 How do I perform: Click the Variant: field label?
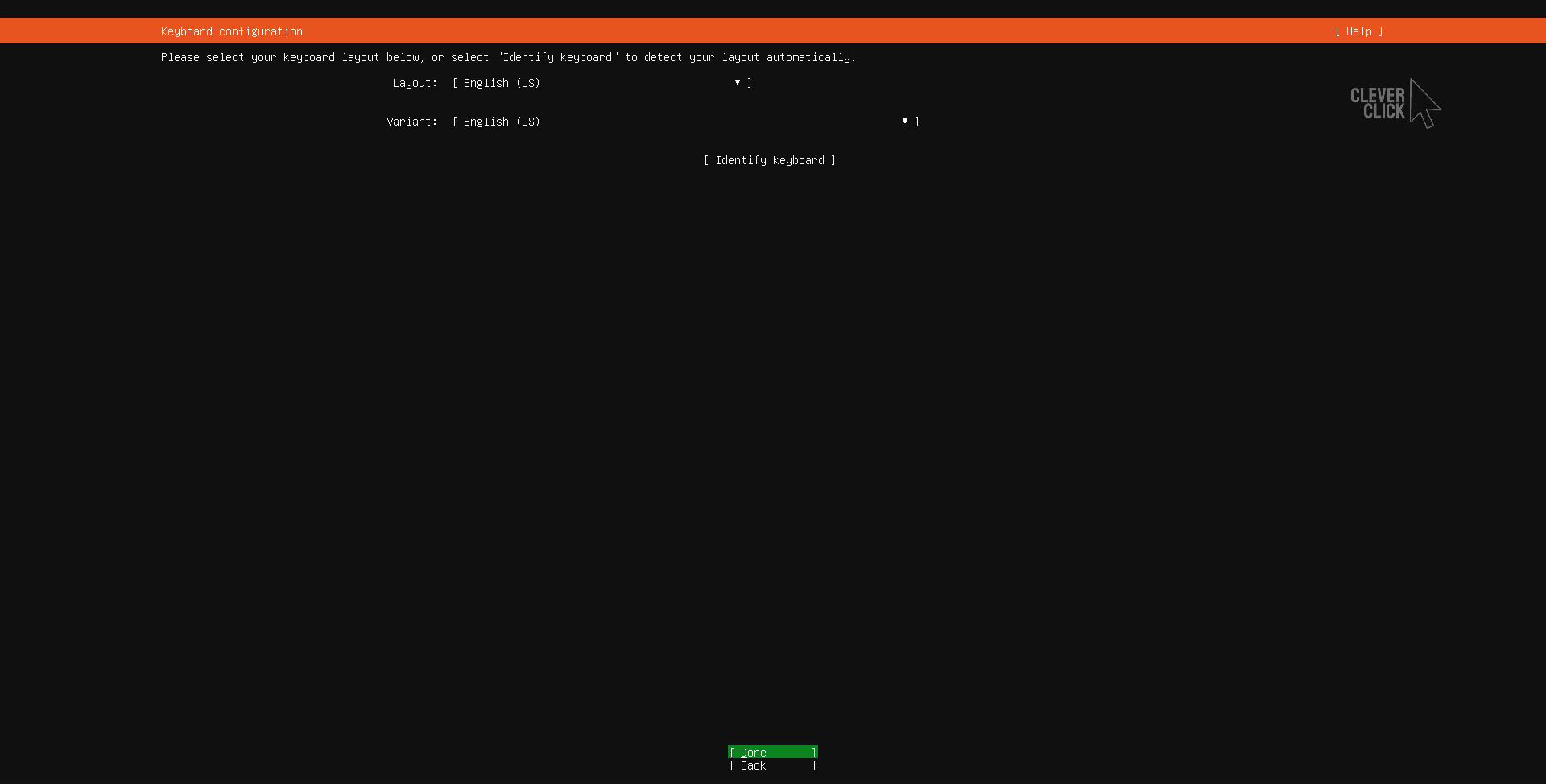(411, 122)
